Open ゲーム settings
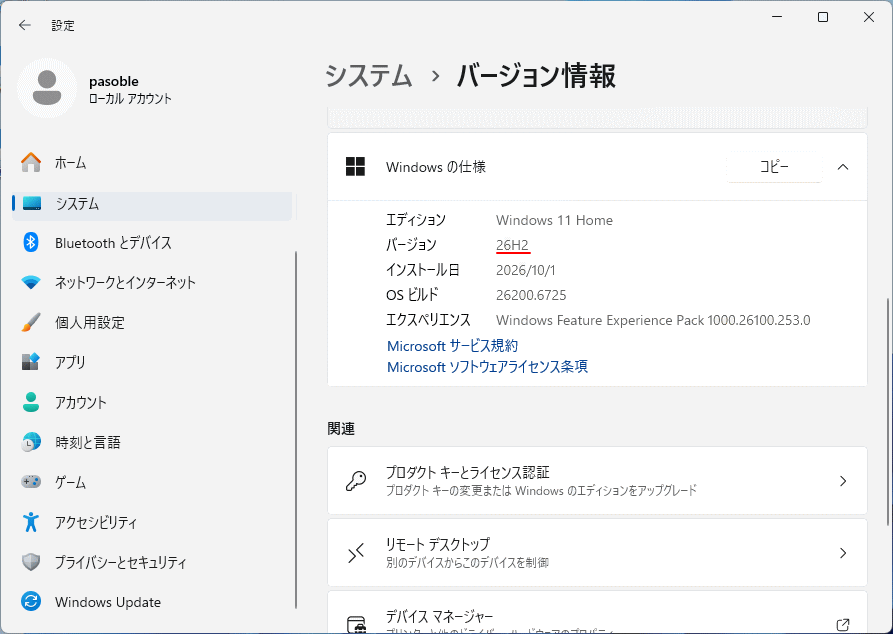This screenshot has height=634, width=893. (152, 482)
